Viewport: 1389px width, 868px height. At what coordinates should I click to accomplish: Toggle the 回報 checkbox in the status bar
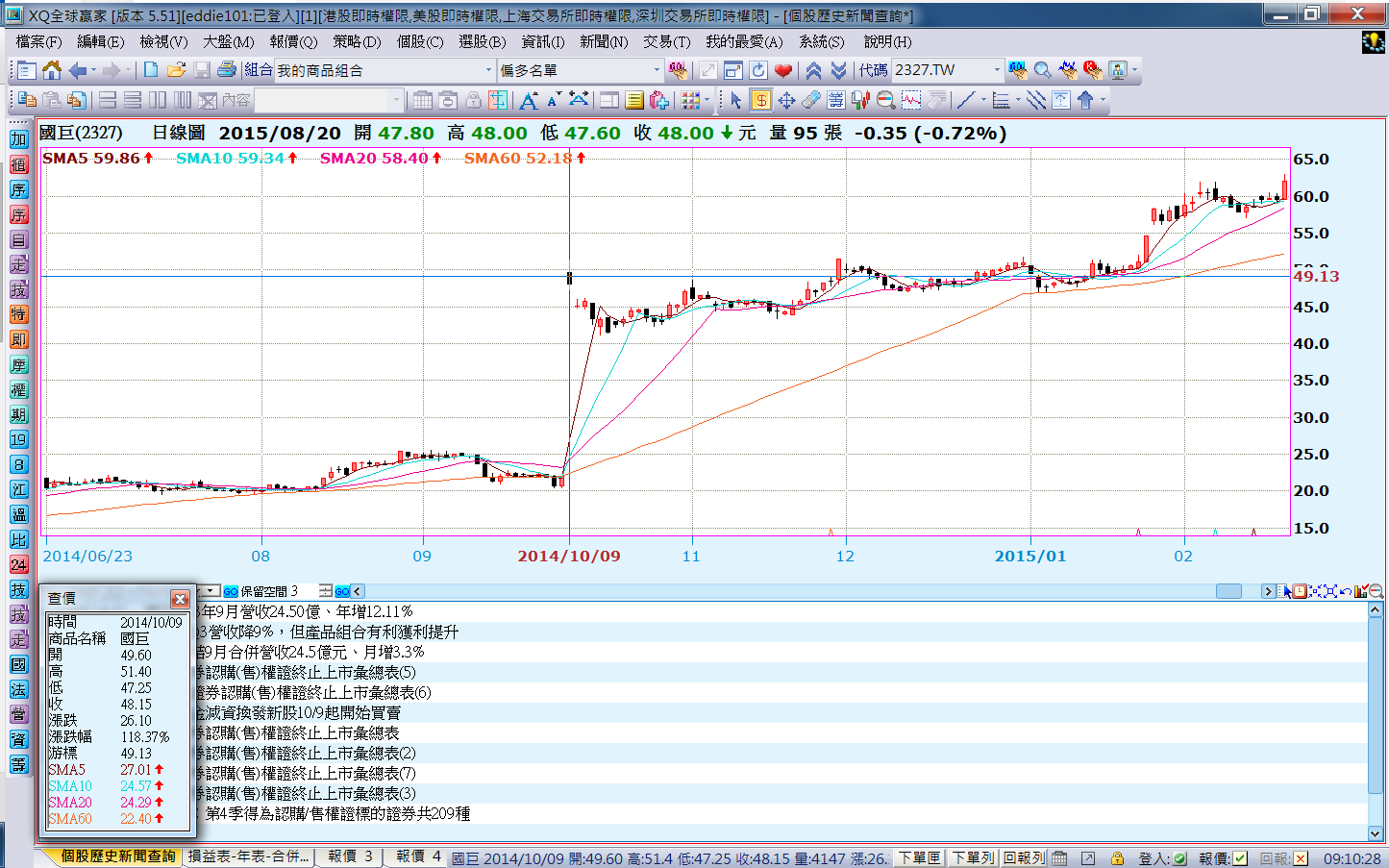pyautogui.click(x=1300, y=858)
